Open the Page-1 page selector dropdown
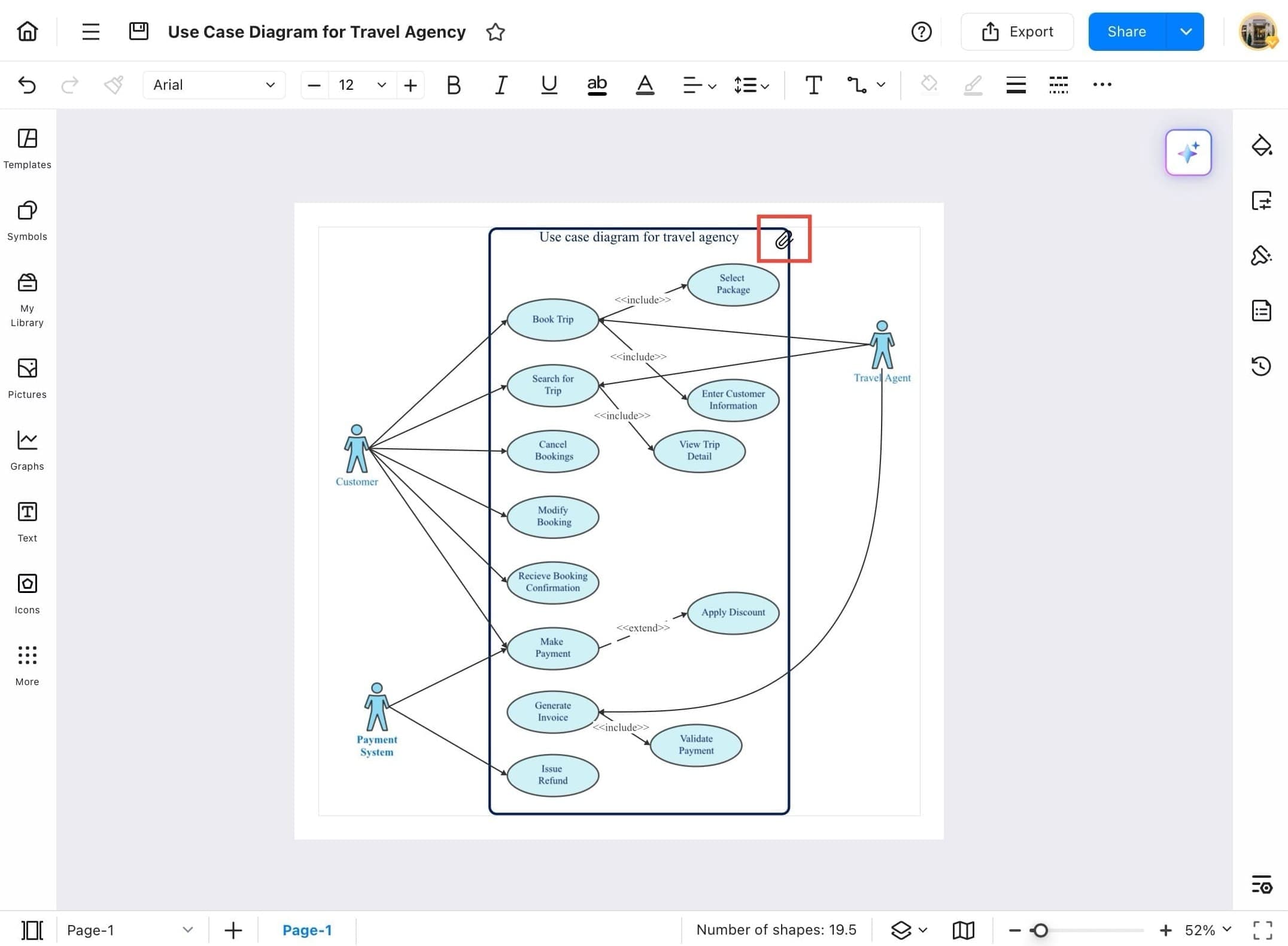The width and height of the screenshot is (1288, 946). (188, 930)
